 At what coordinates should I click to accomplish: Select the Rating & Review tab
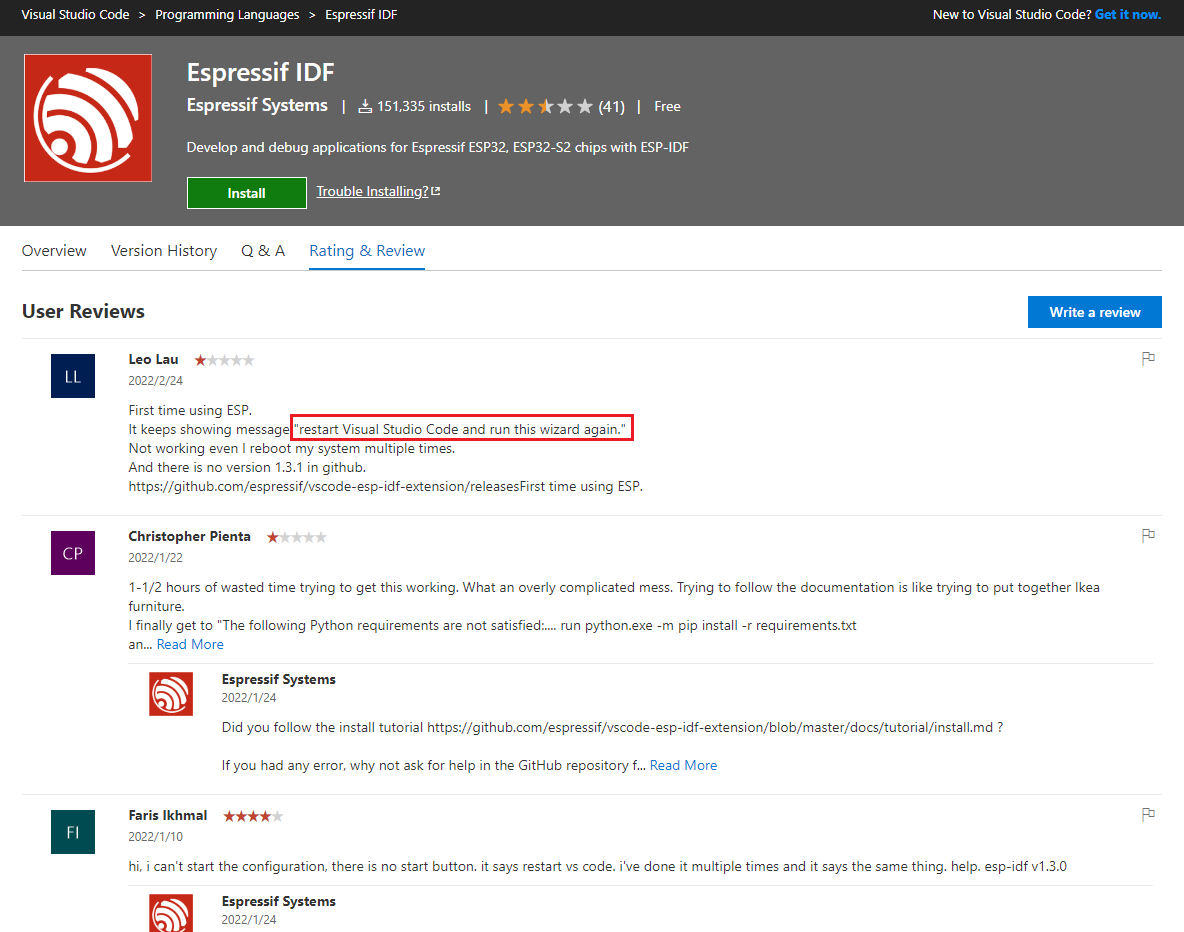click(x=367, y=251)
